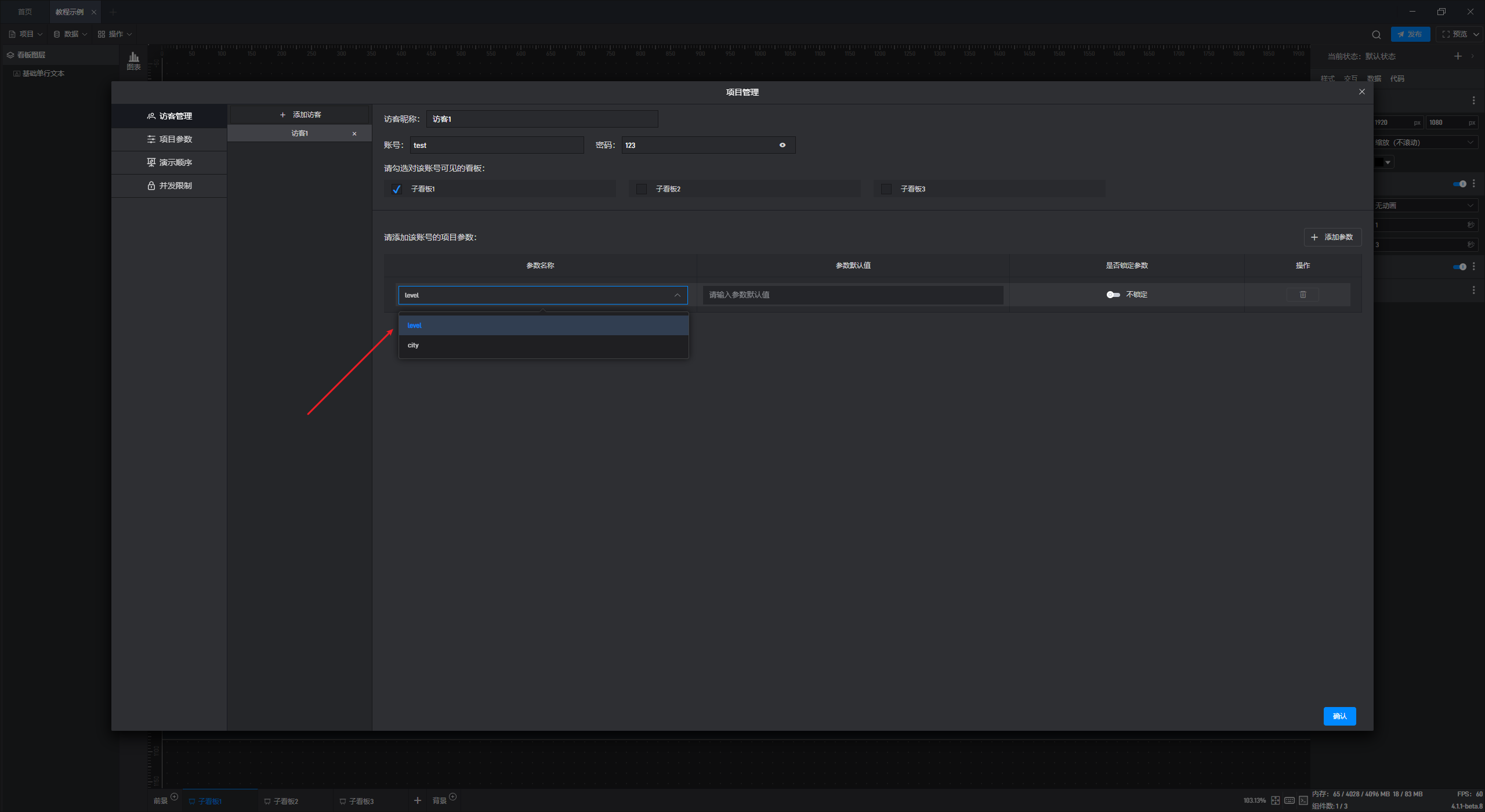Image resolution: width=1485 pixels, height=812 pixels.
Task: Close the 项目管理 dialog
Action: click(1362, 92)
